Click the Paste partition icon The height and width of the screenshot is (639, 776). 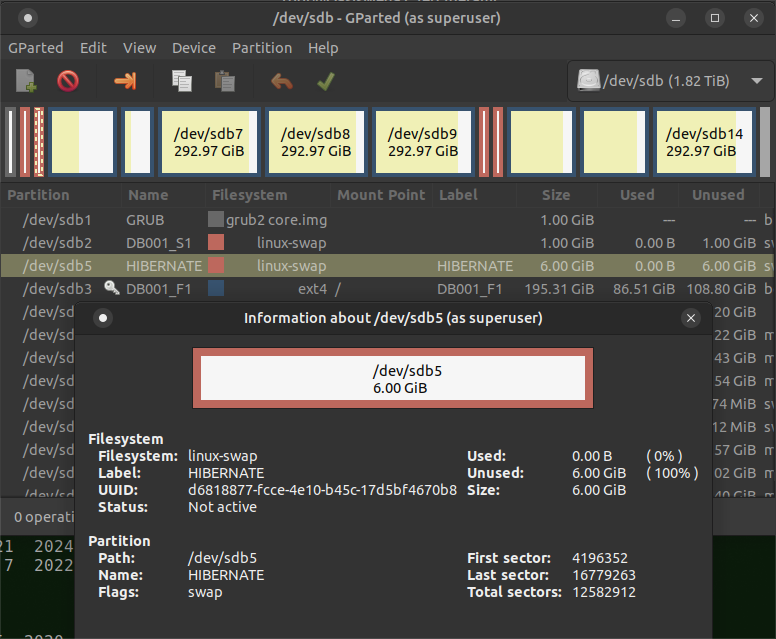225,81
